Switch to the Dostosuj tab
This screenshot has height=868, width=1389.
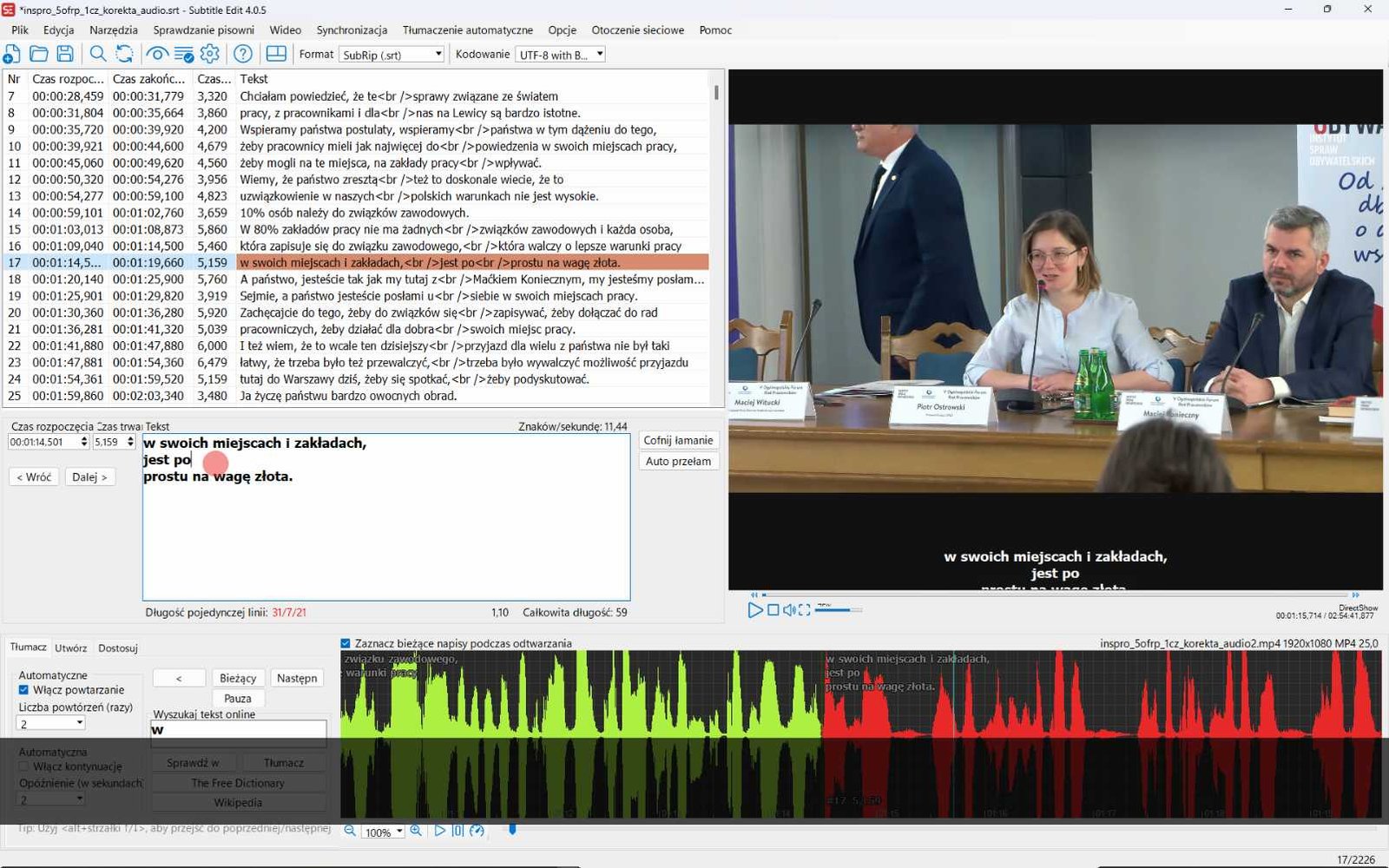click(118, 648)
